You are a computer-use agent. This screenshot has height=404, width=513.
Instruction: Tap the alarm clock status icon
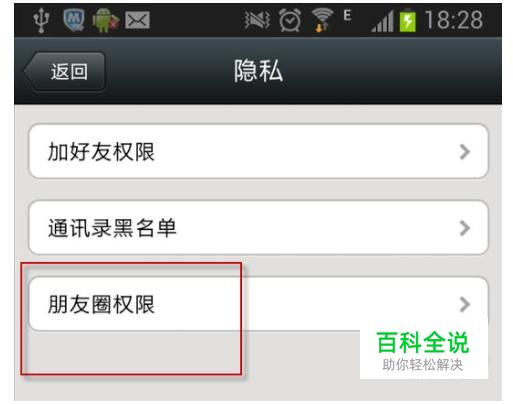(290, 20)
